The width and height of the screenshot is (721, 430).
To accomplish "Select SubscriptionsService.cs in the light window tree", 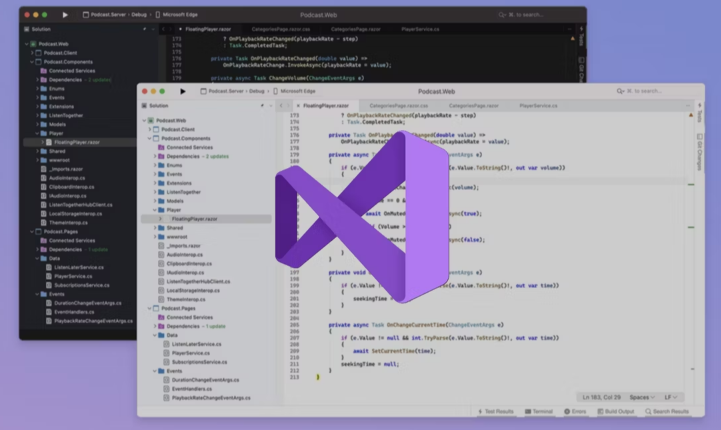I will click(x=199, y=362).
